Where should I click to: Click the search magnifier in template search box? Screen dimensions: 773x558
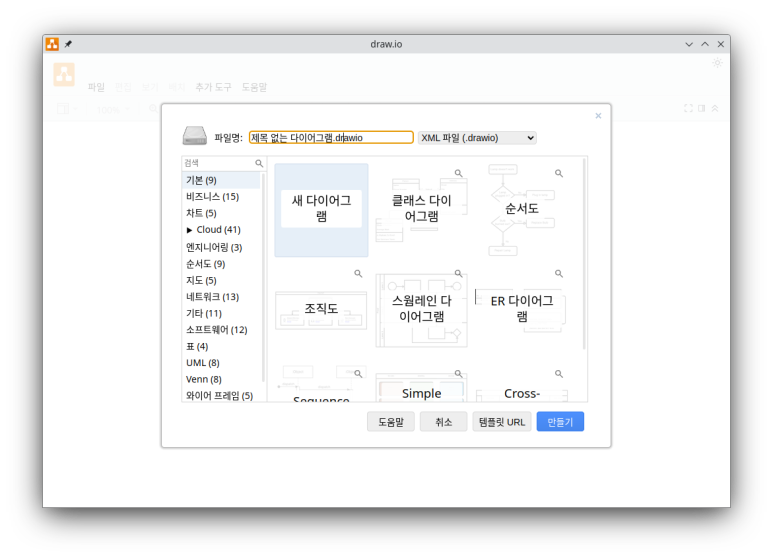click(259, 163)
